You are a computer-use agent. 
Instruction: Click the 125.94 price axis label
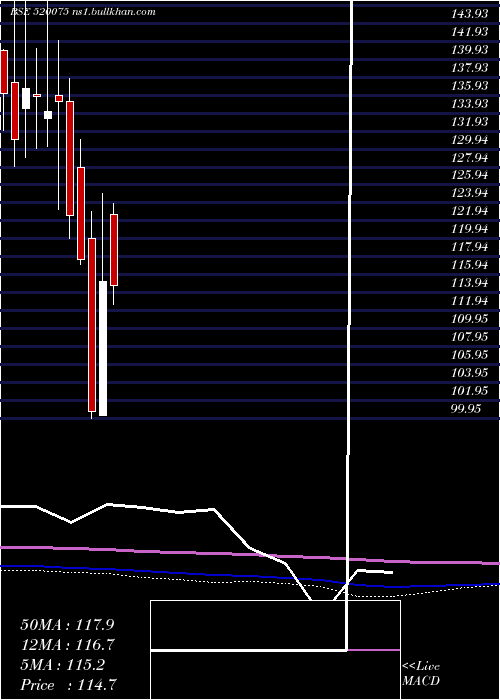(x=470, y=175)
